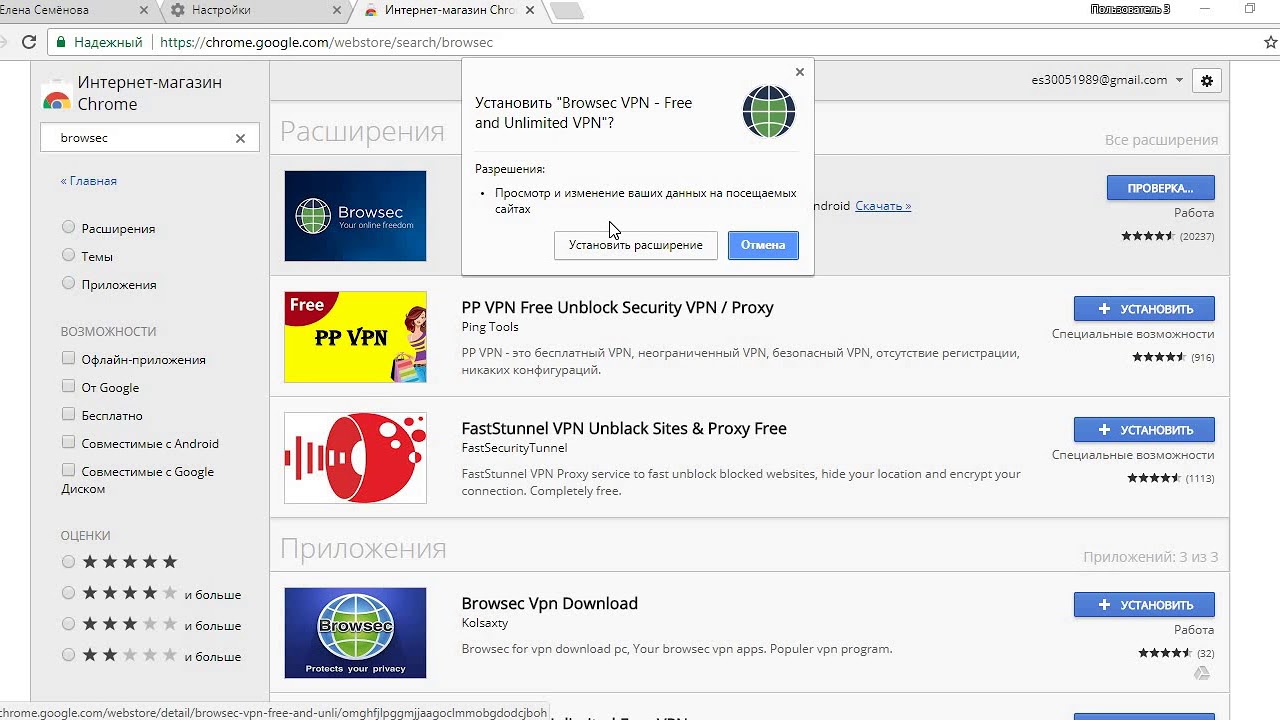Screen dimensions: 1280x720
Task: Open the FastStunnel extension thumbnail
Action: [x=355, y=458]
